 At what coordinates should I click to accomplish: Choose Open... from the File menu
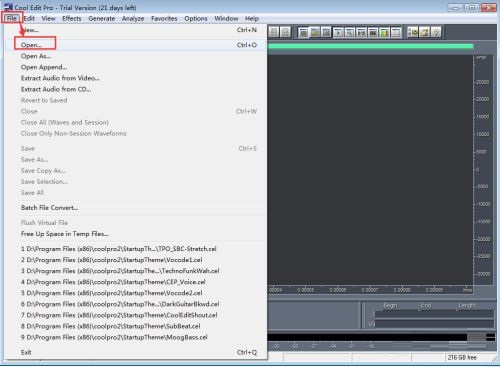coord(136,45)
